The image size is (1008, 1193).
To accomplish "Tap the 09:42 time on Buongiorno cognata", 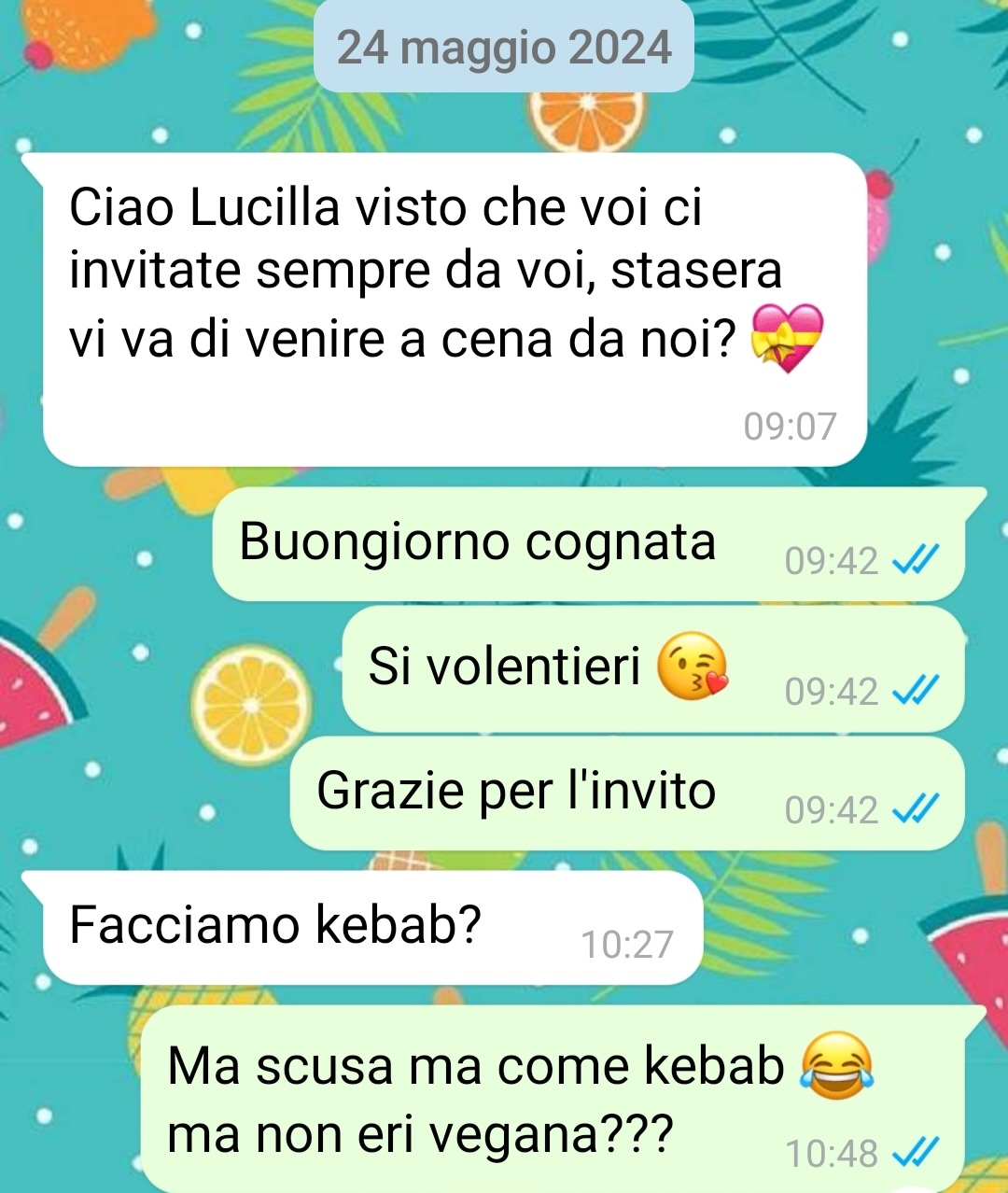I will click(x=832, y=561).
